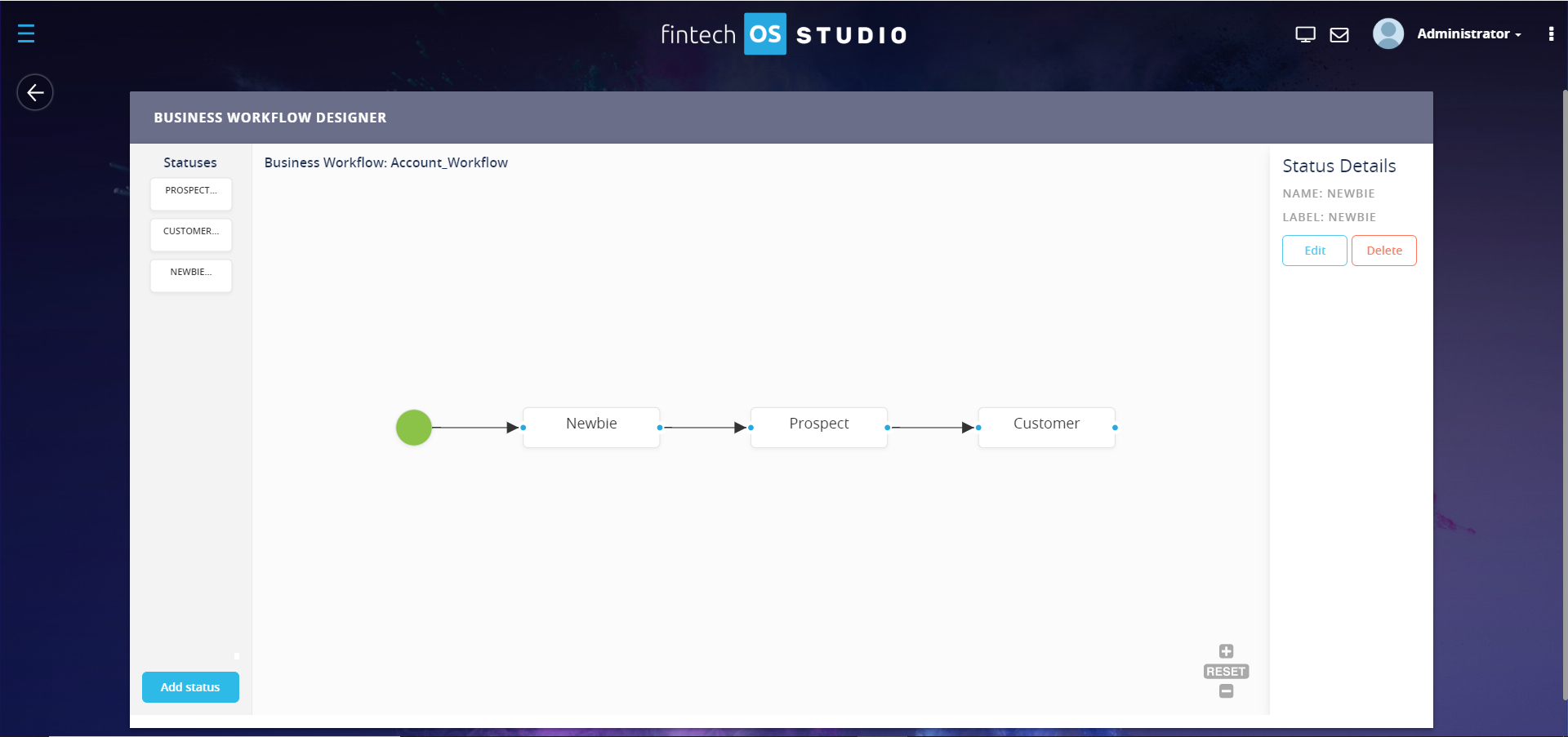The image size is (1568, 737).
Task: Zoom out with the minus icon
Action: tap(1226, 691)
